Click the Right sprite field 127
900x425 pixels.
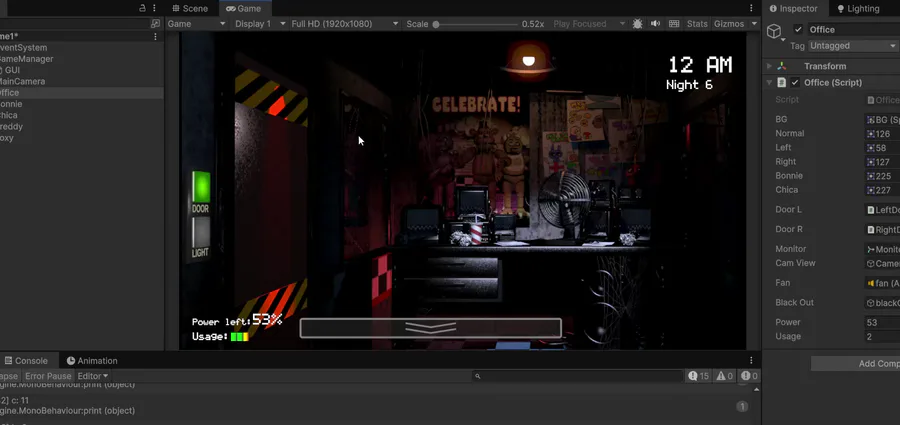pos(883,162)
